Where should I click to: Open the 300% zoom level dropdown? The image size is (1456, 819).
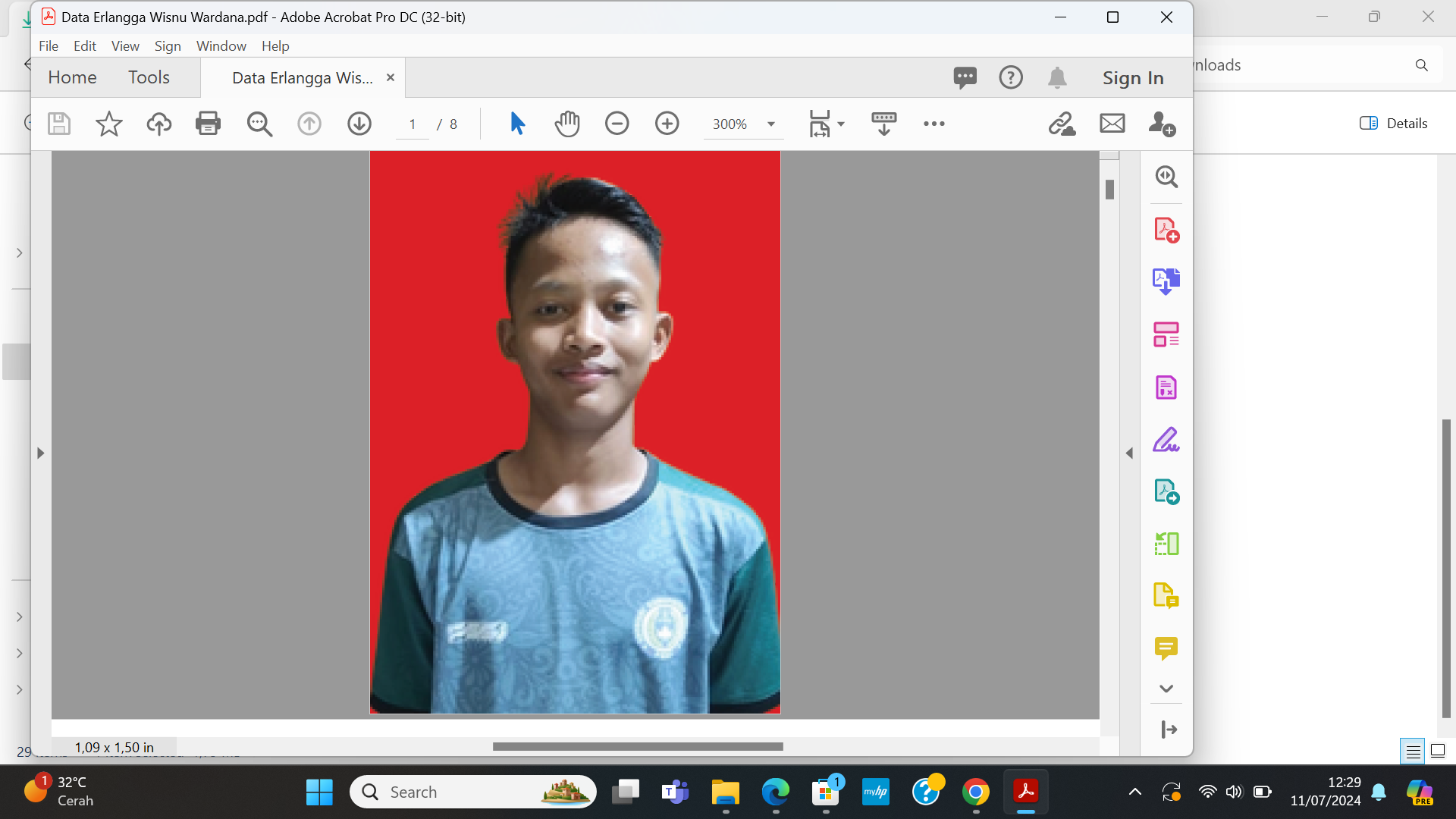[771, 124]
